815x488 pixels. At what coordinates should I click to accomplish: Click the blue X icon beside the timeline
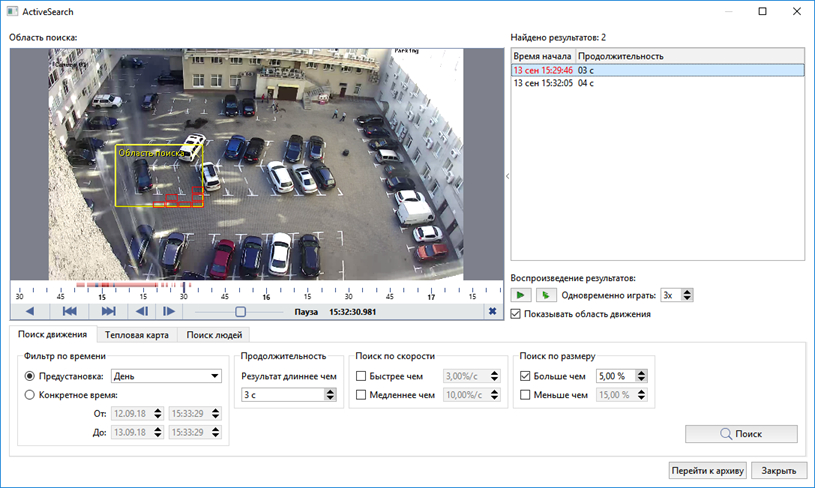[x=492, y=312]
